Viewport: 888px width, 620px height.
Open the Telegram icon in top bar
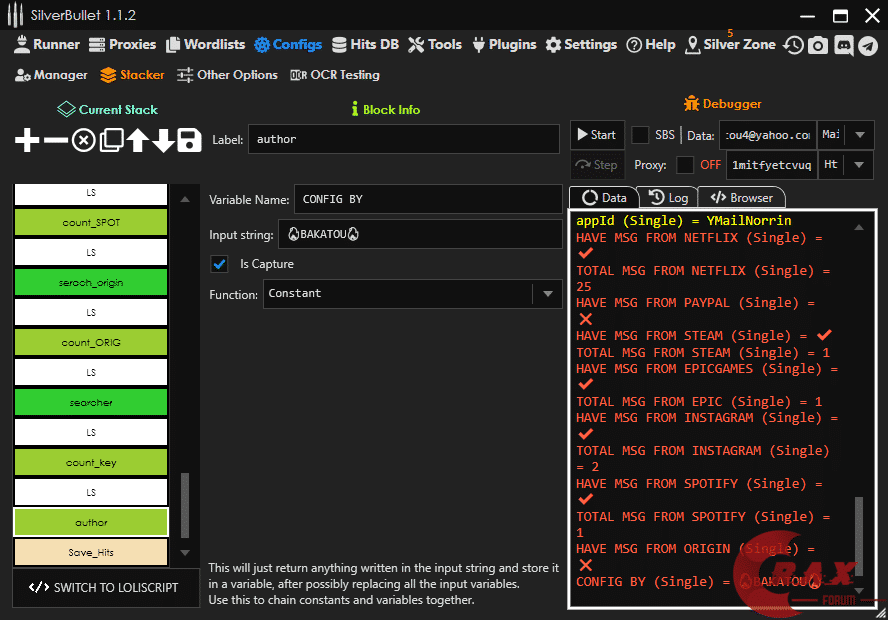pos(867,45)
